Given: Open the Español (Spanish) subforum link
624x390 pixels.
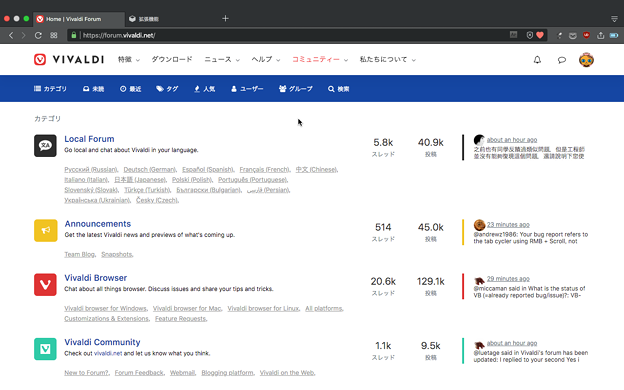Looking at the screenshot, I should (x=208, y=170).
